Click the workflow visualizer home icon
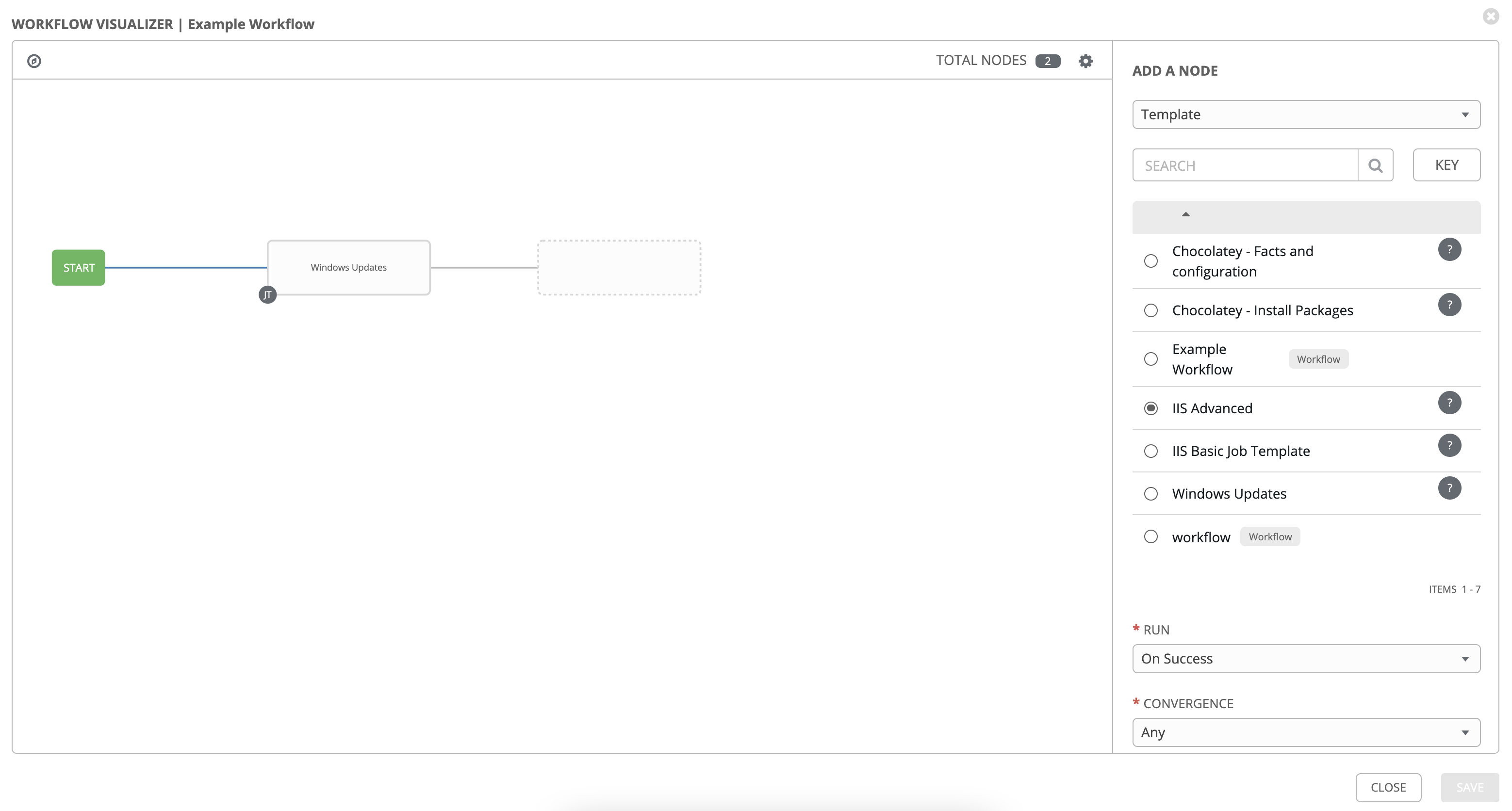Screen dimensions: 1512x811 tap(33, 62)
